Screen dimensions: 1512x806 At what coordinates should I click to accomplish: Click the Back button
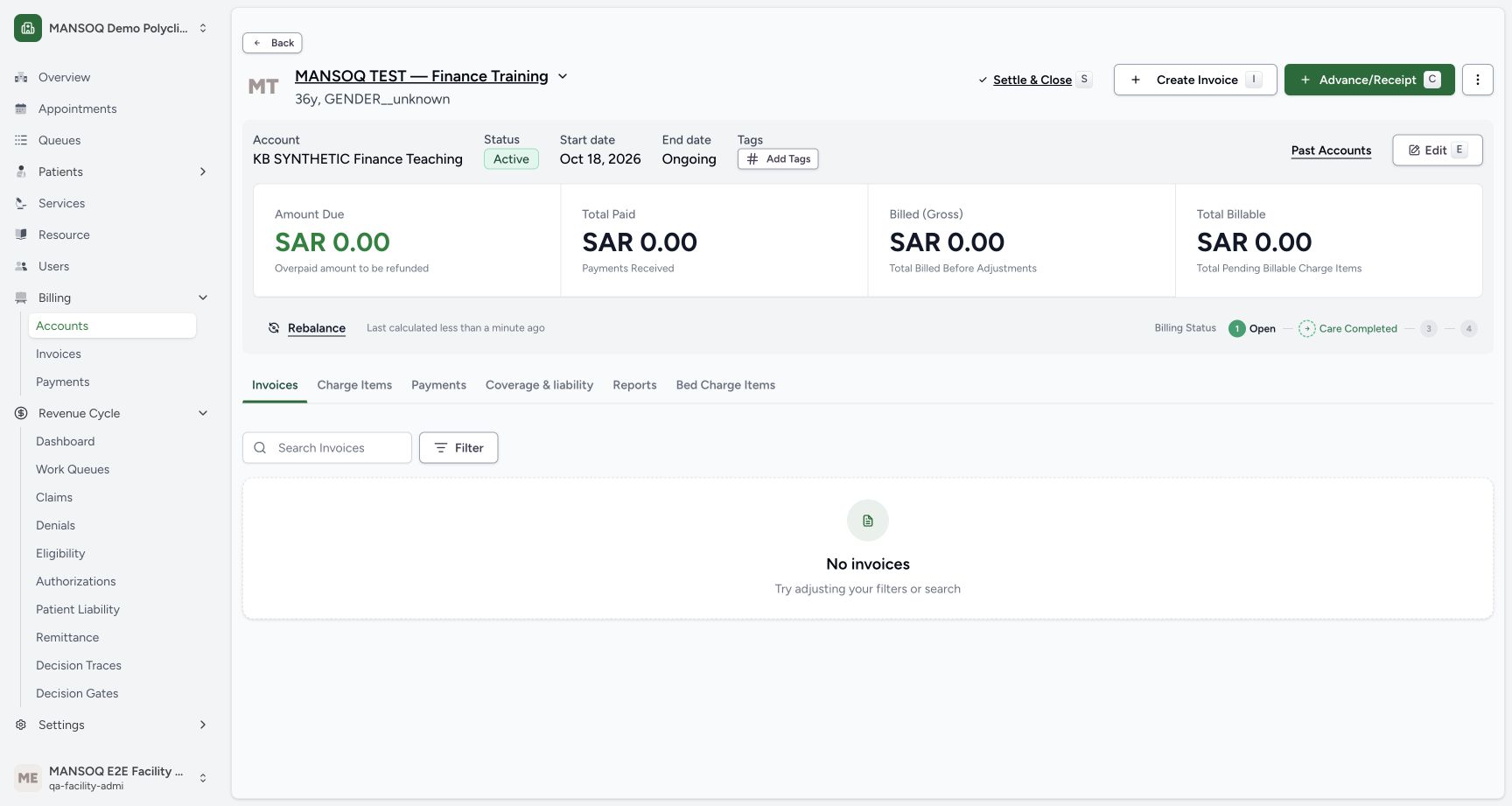tap(272, 43)
